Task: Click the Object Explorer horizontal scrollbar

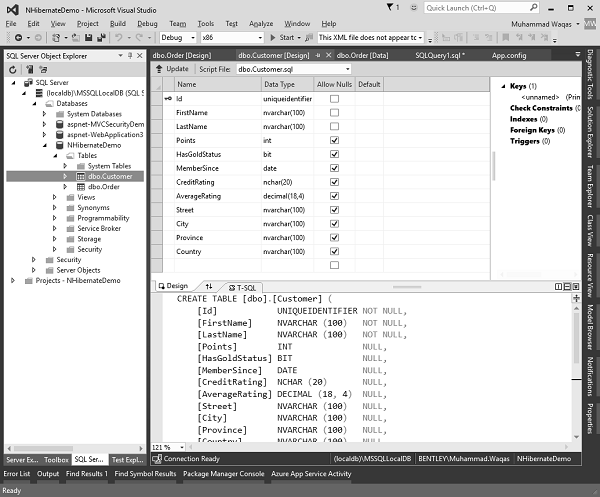Action: click(x=75, y=448)
